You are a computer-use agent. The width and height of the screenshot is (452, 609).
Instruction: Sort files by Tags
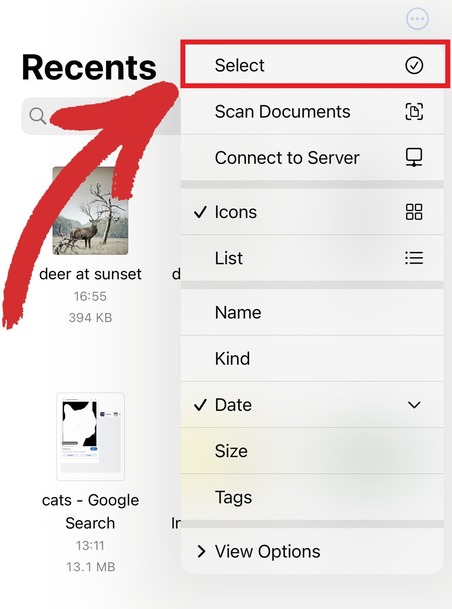pos(312,497)
